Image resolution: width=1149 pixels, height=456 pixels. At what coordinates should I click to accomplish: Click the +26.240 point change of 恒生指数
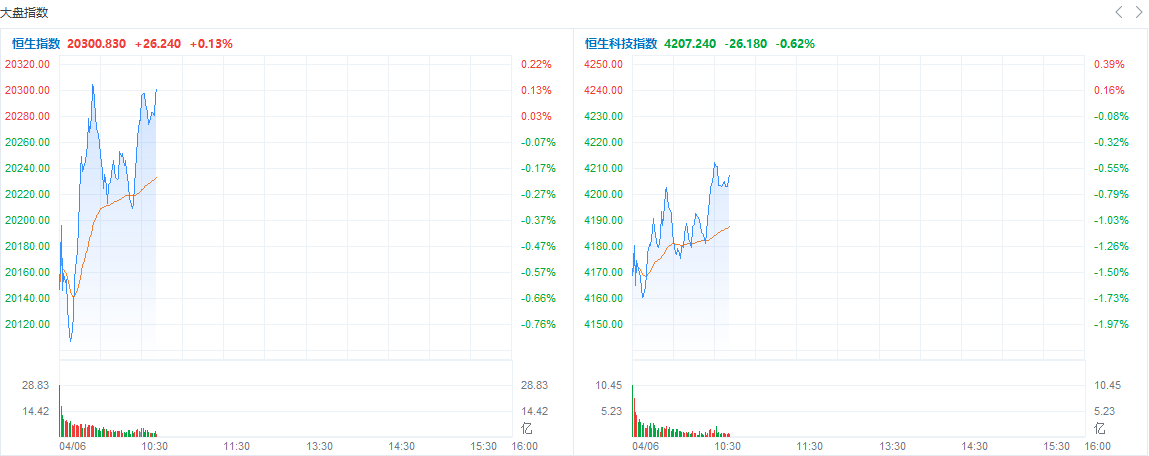(158, 44)
